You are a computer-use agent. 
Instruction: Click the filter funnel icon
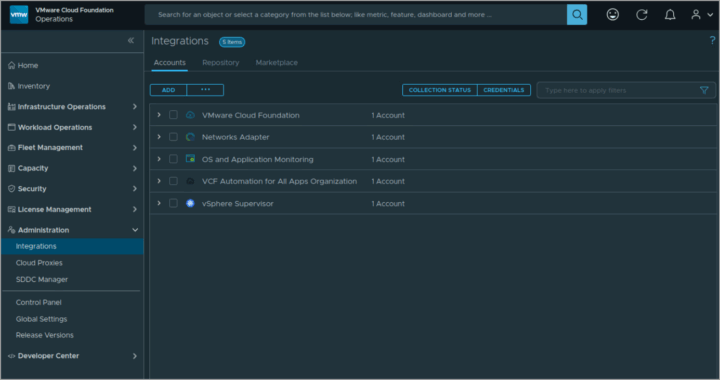[704, 90]
